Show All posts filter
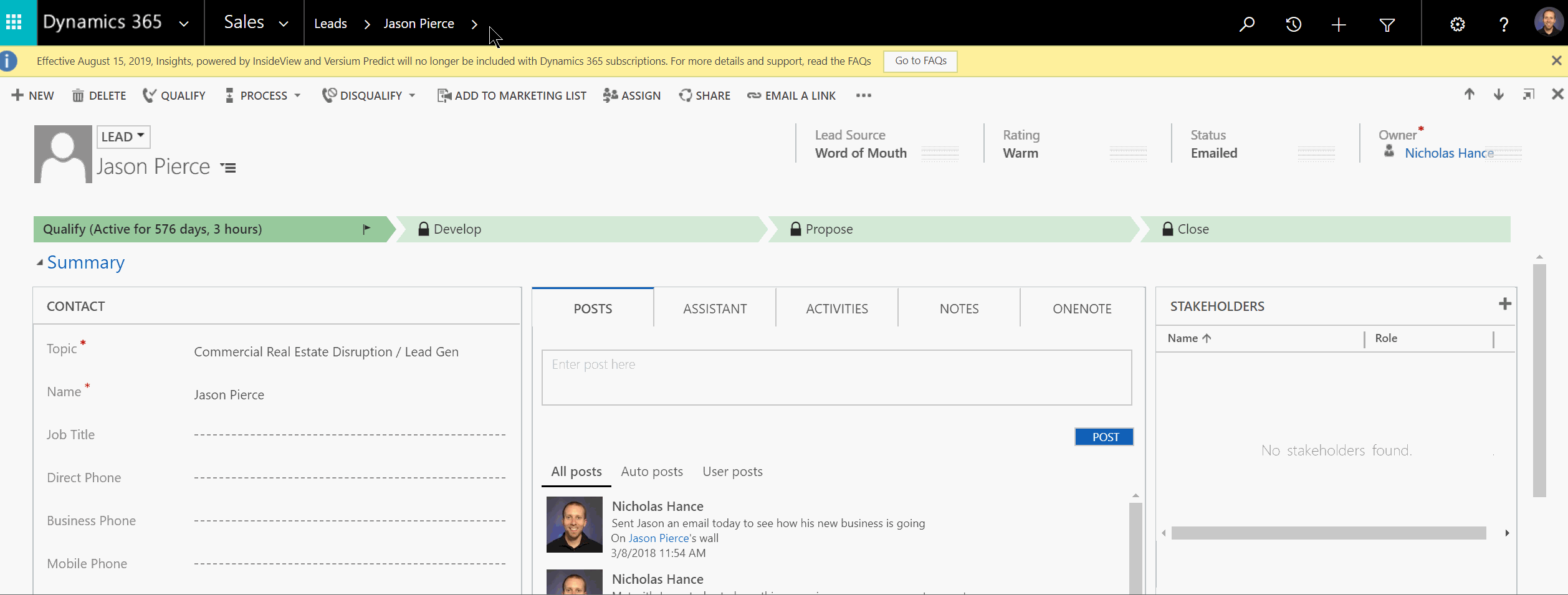 tap(576, 472)
